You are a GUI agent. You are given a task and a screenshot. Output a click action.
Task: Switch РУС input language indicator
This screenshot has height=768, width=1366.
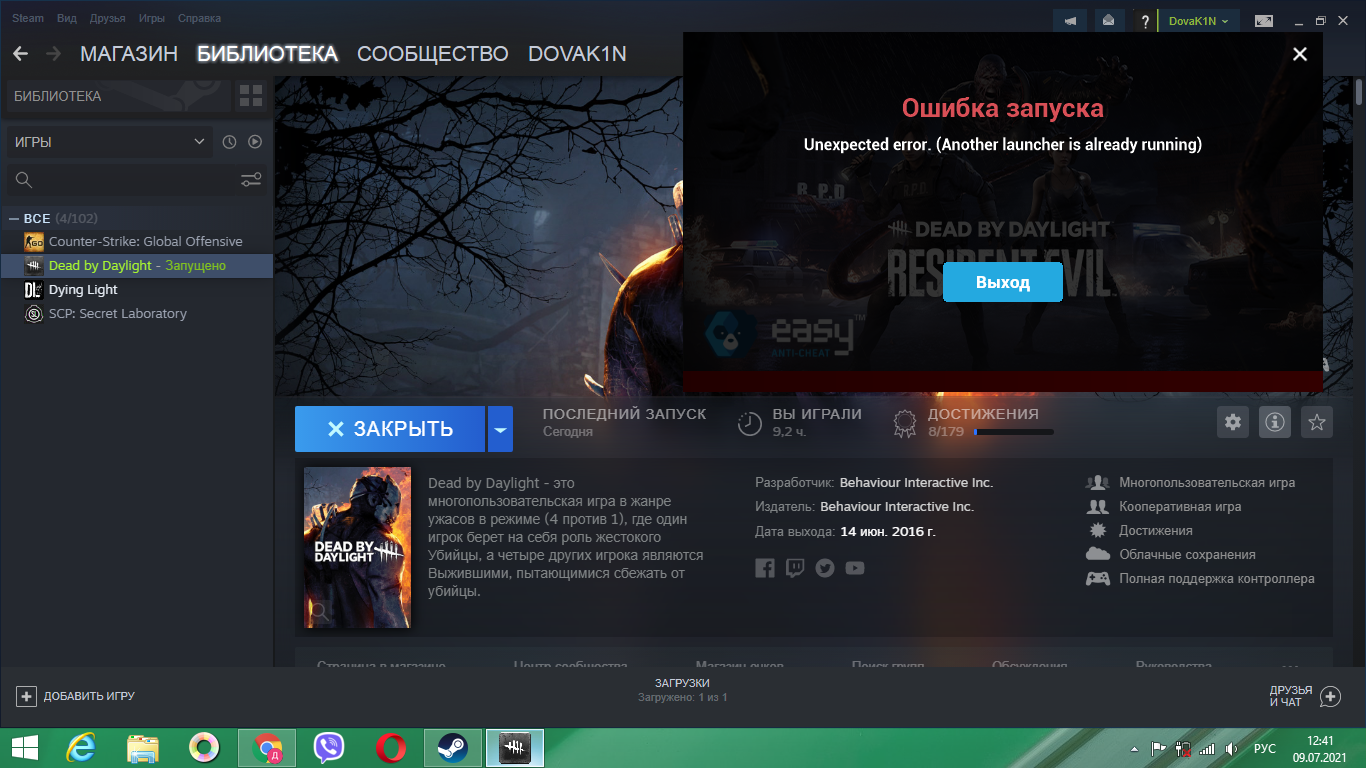tap(1264, 748)
